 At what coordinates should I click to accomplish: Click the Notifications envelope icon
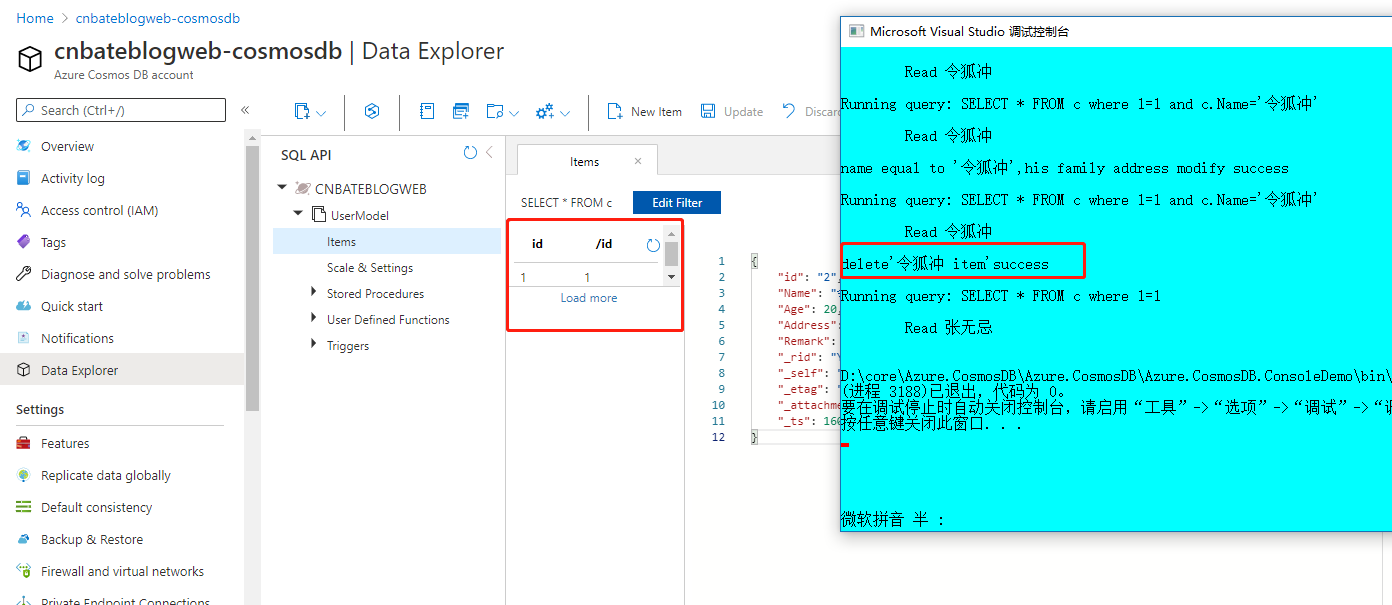[24, 338]
